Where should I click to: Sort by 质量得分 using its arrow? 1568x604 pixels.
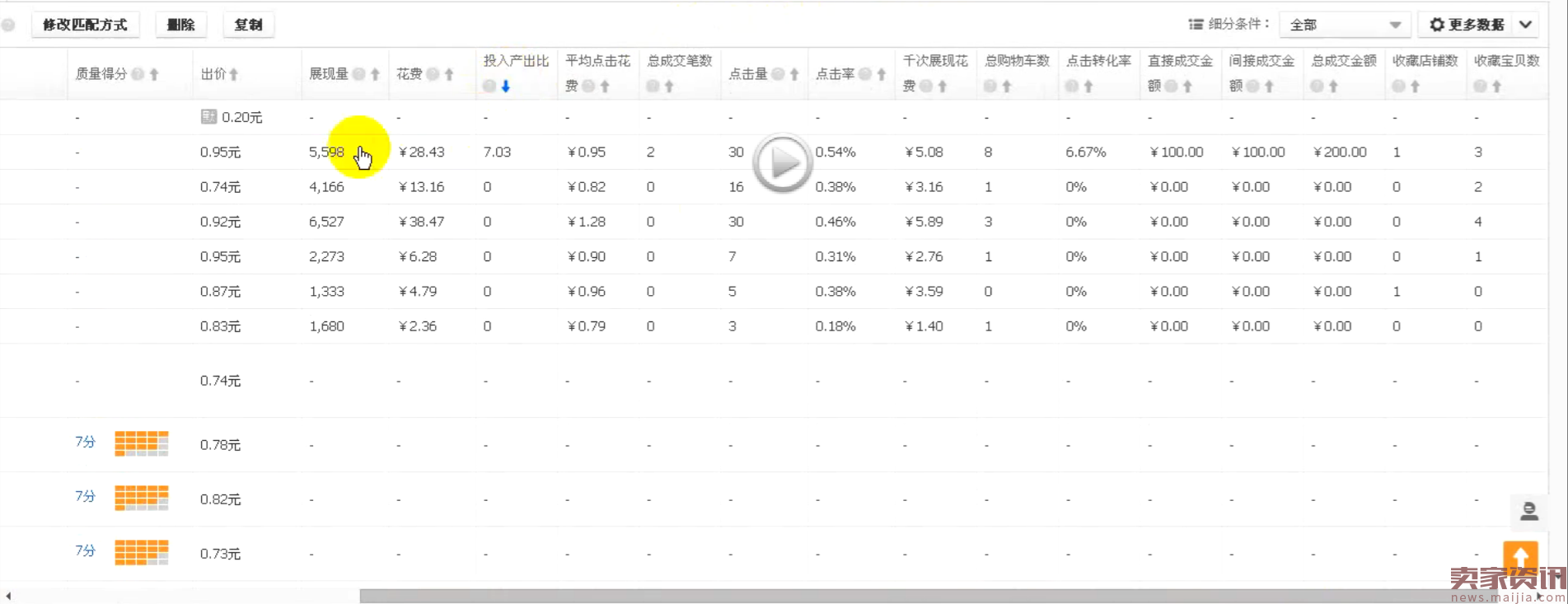coord(154,74)
